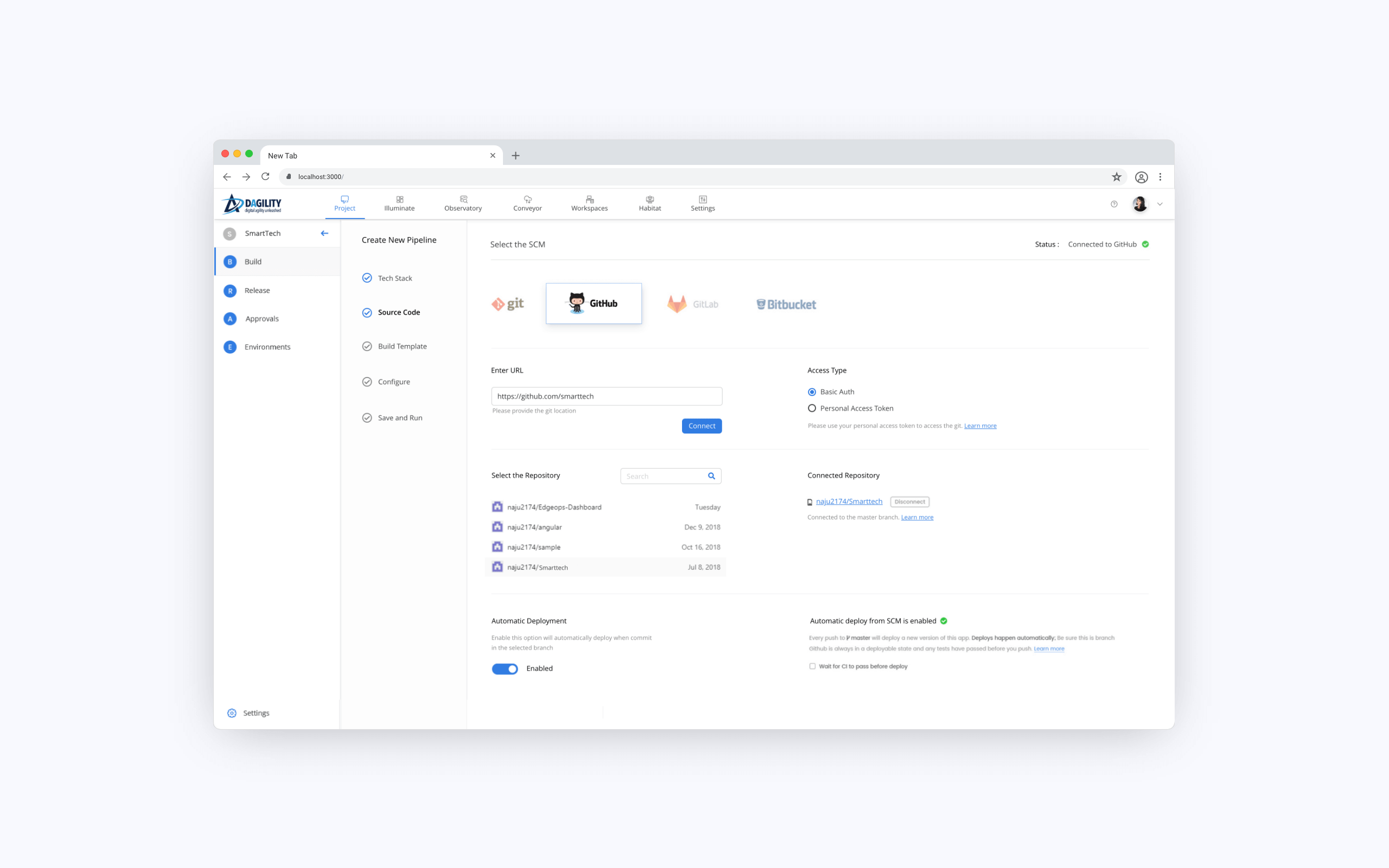This screenshot has width=1389, height=868.
Task: Select the git SCM logo
Action: coord(507,304)
